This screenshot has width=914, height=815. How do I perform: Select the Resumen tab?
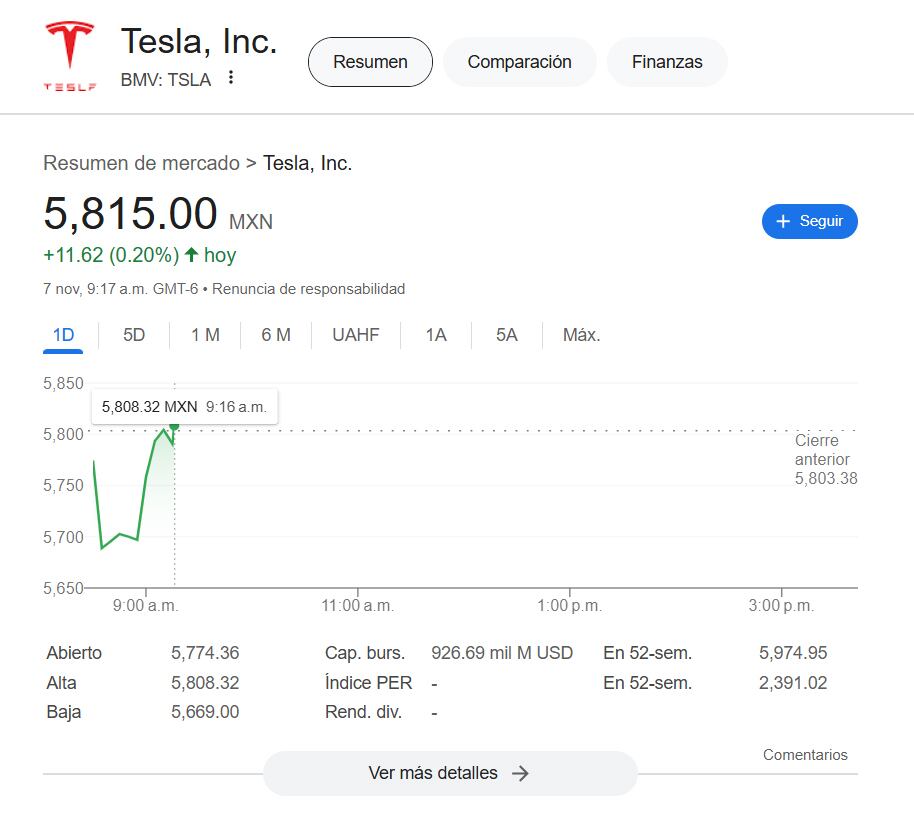point(369,61)
